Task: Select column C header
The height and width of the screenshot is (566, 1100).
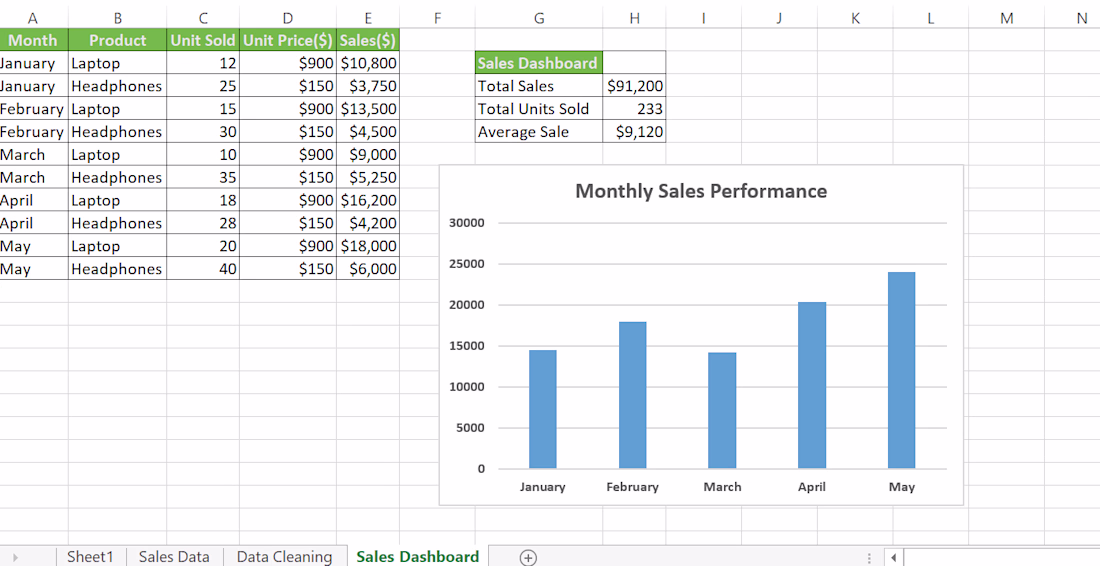Action: coord(203,18)
